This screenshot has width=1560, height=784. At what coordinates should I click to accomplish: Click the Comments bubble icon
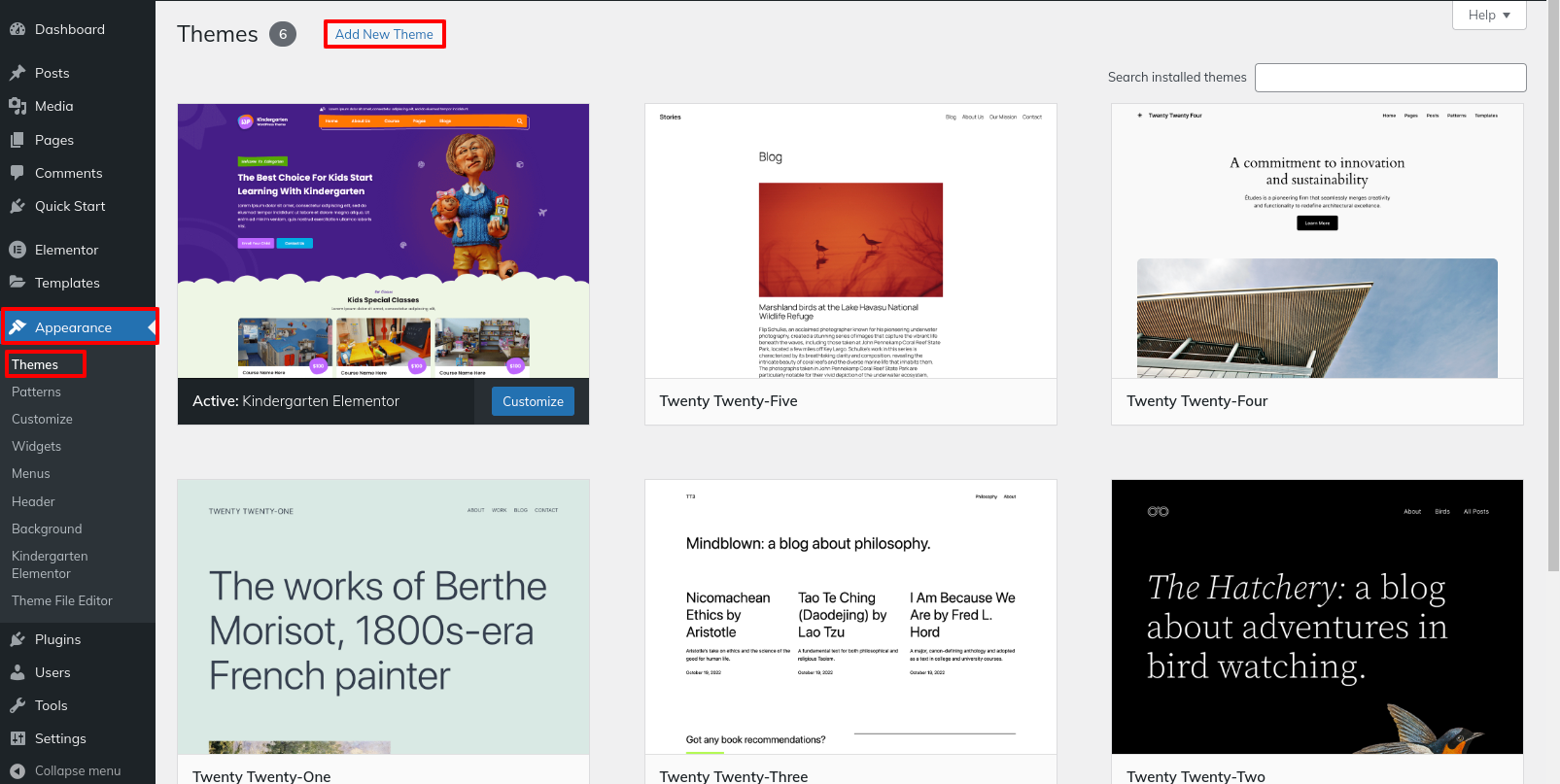coord(17,173)
